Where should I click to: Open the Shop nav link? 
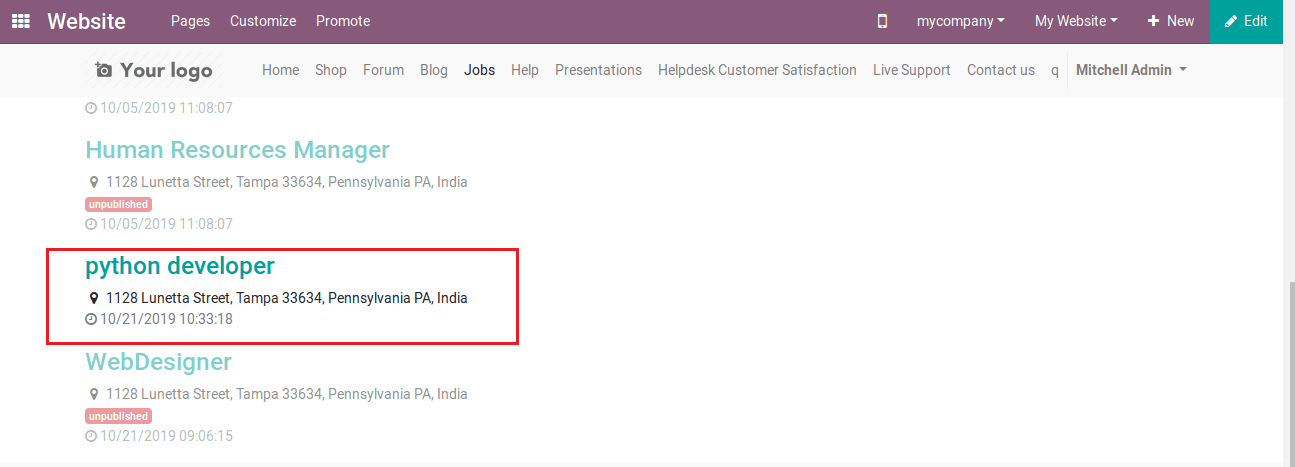[x=331, y=70]
